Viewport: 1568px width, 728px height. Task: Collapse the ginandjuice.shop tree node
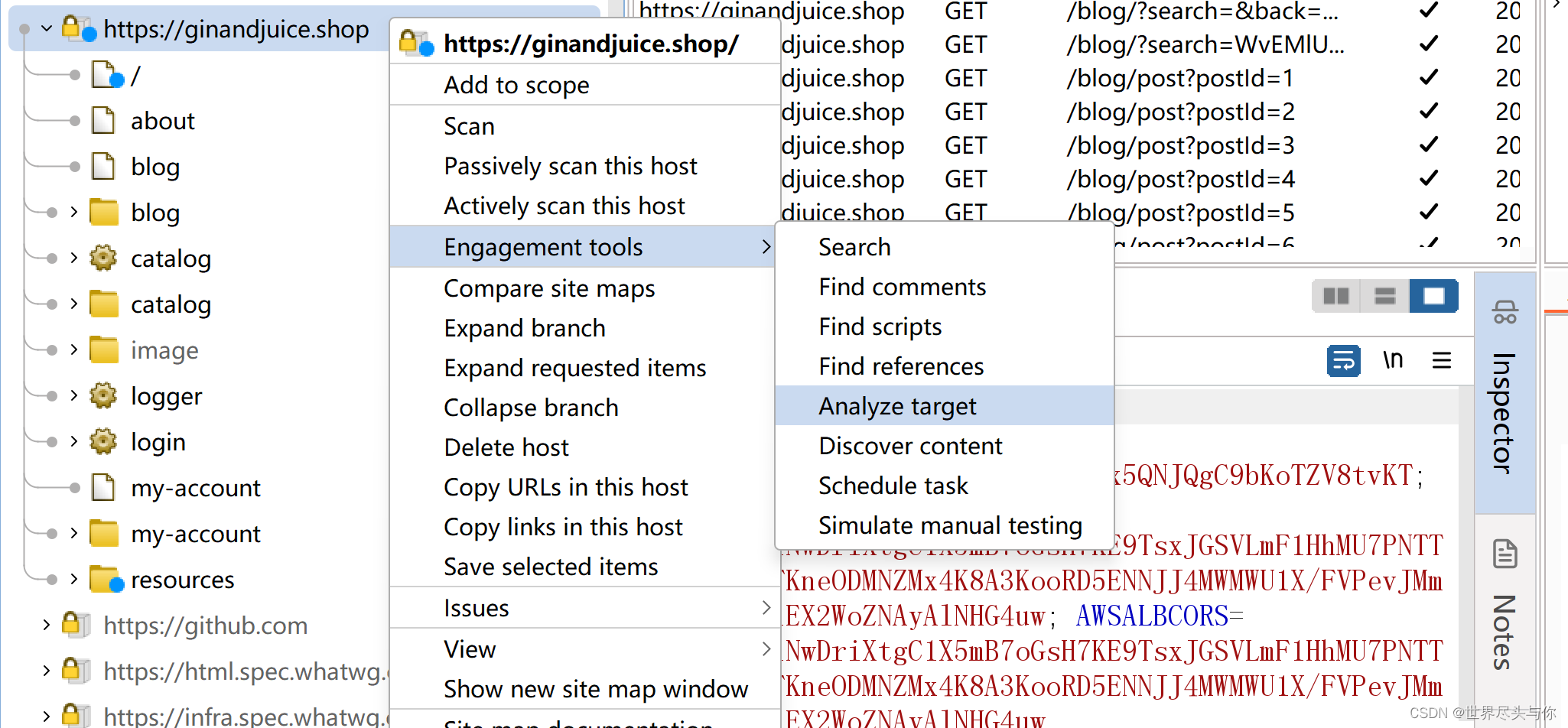(47, 29)
